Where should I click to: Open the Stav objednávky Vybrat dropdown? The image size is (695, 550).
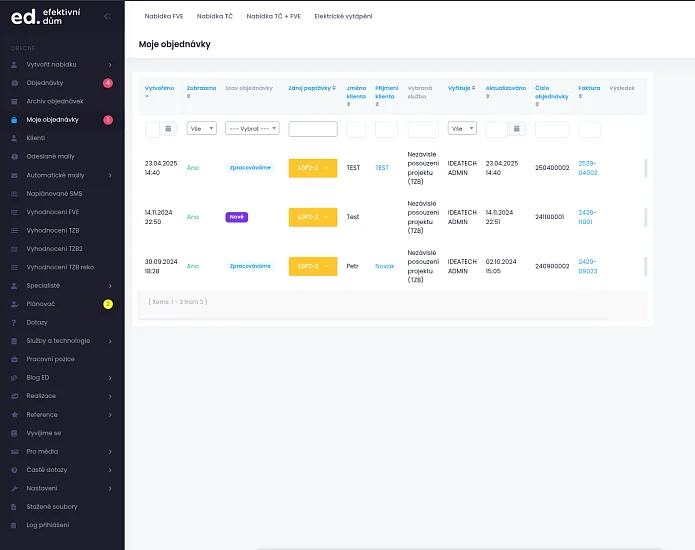[252, 129]
